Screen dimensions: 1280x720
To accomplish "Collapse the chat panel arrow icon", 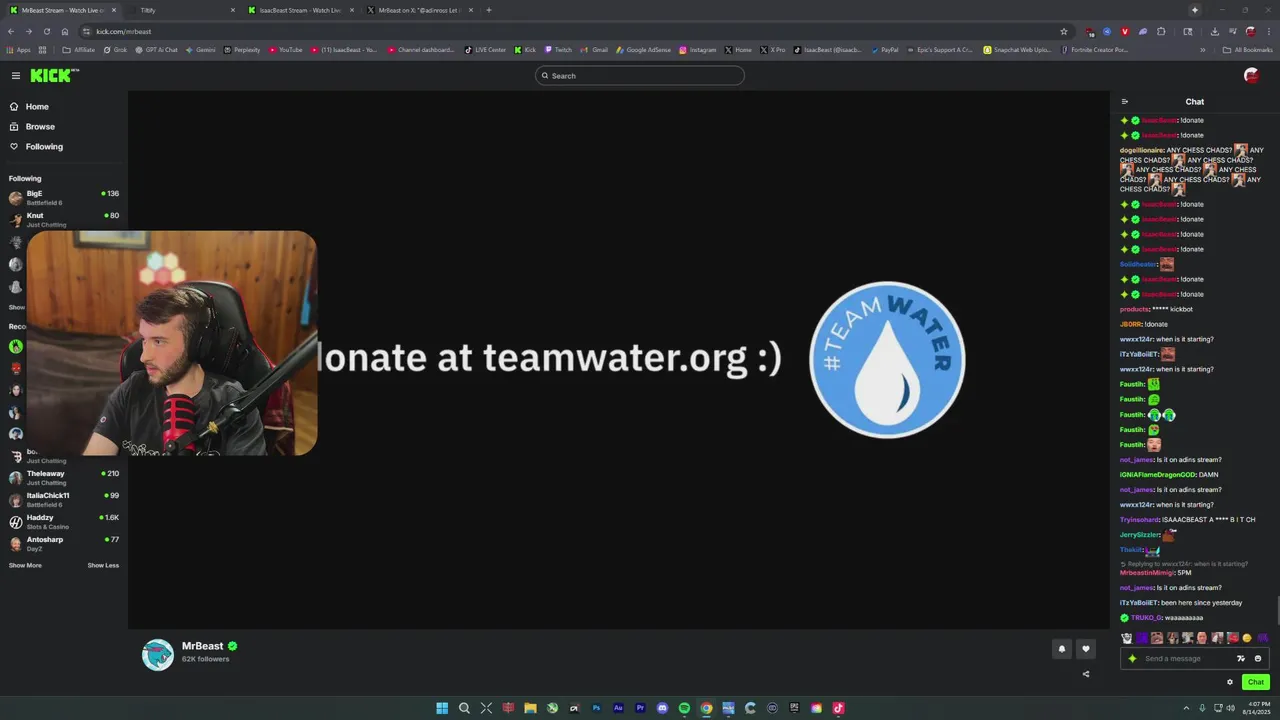I will (x=1125, y=102).
